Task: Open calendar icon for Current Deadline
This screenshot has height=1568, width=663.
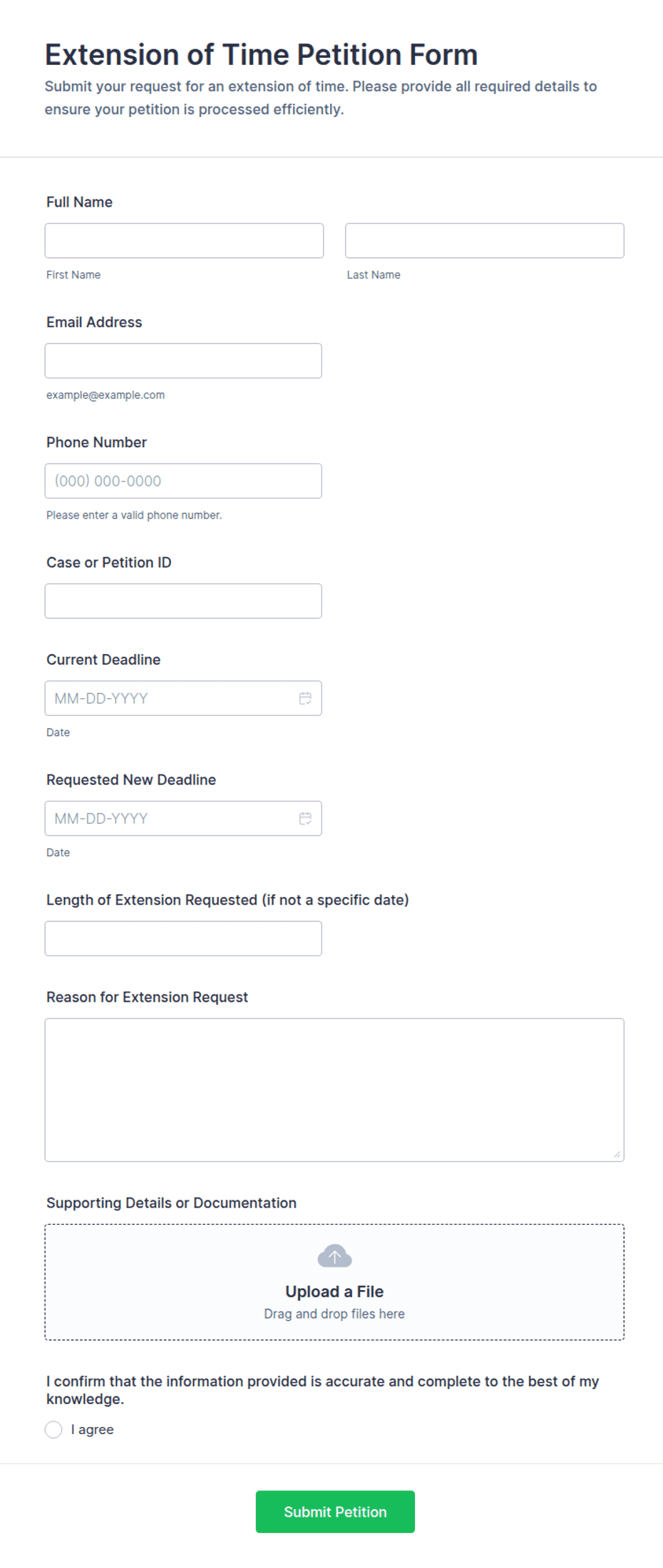Action: point(305,698)
